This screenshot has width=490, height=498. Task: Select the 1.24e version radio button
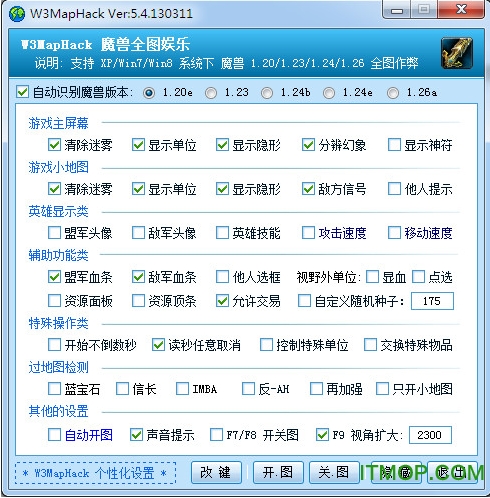(329, 93)
